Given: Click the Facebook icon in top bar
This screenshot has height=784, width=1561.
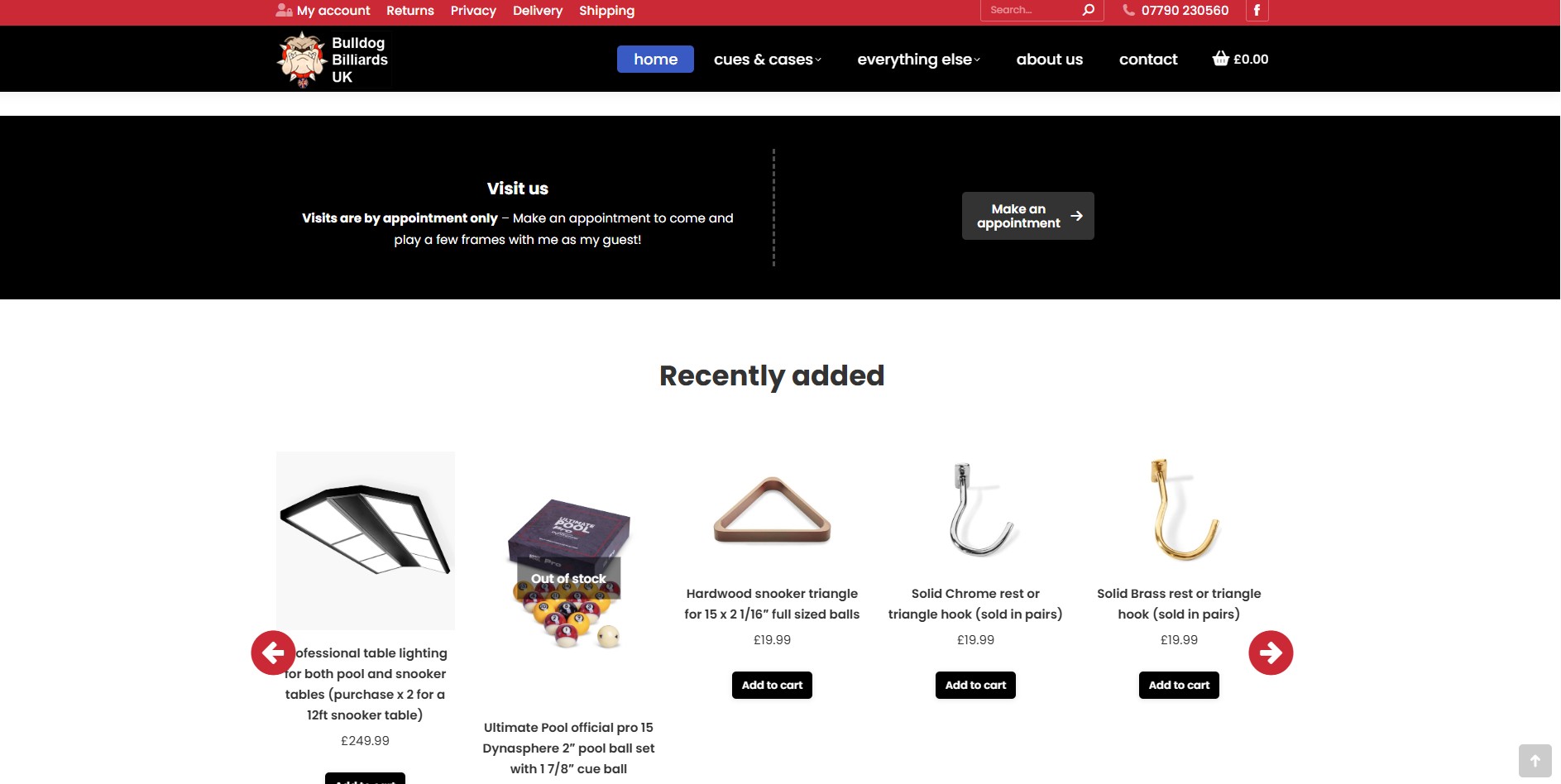Looking at the screenshot, I should point(1257,10).
